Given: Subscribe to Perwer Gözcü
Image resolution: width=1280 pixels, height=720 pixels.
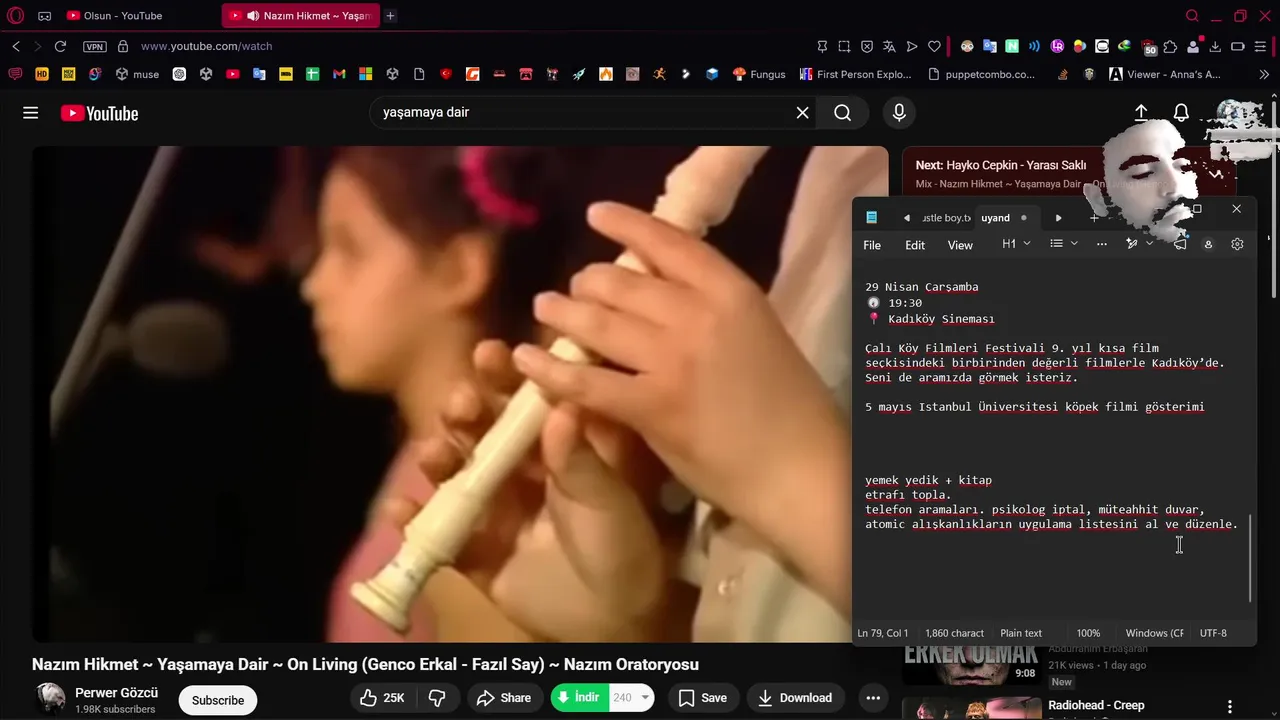Looking at the screenshot, I should click(218, 700).
